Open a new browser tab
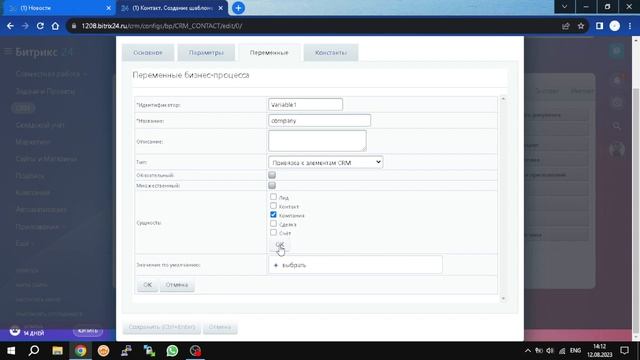This screenshot has width=640, height=360. point(238,8)
